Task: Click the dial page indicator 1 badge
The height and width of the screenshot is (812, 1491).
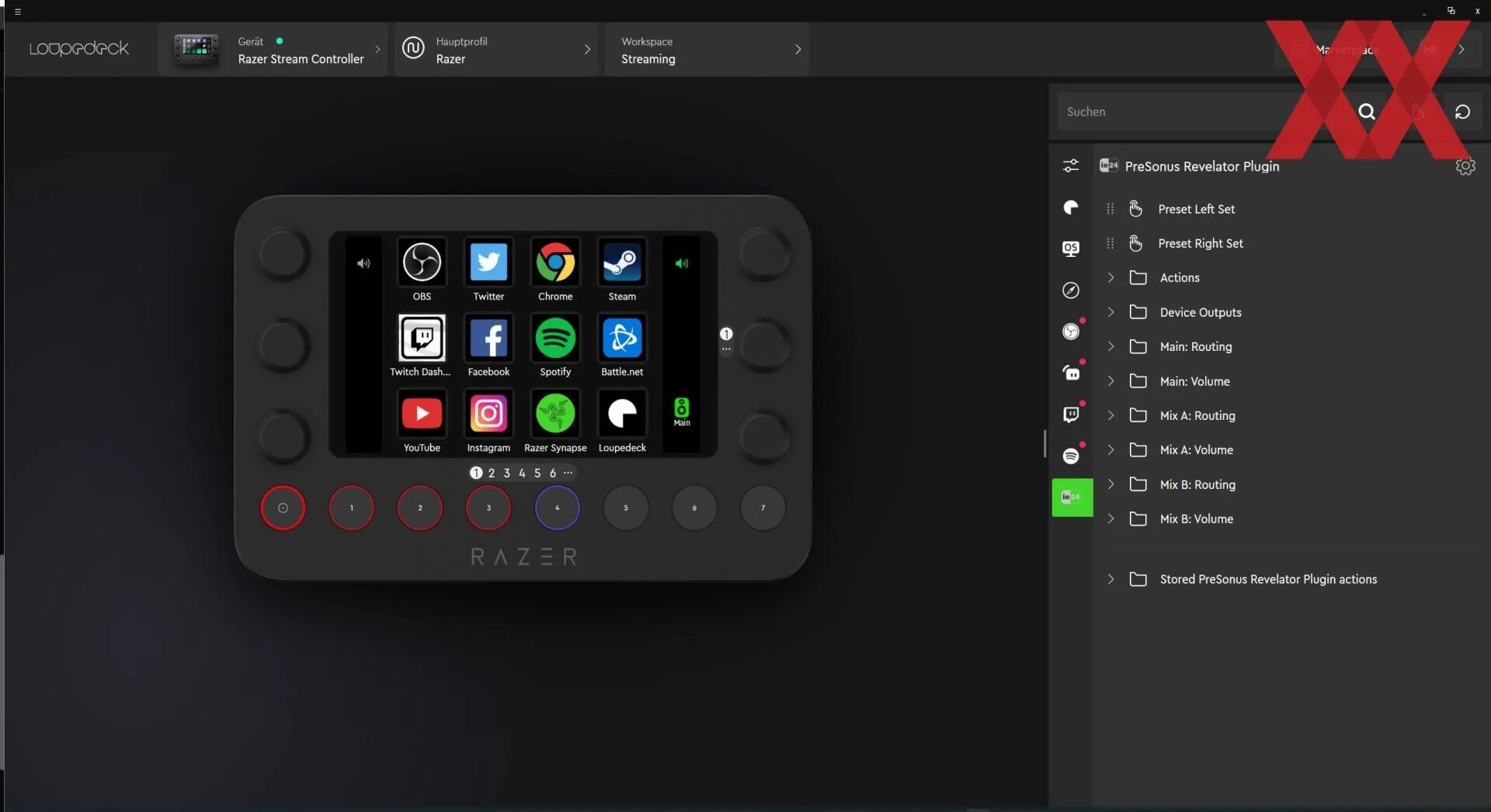Action: [726, 334]
